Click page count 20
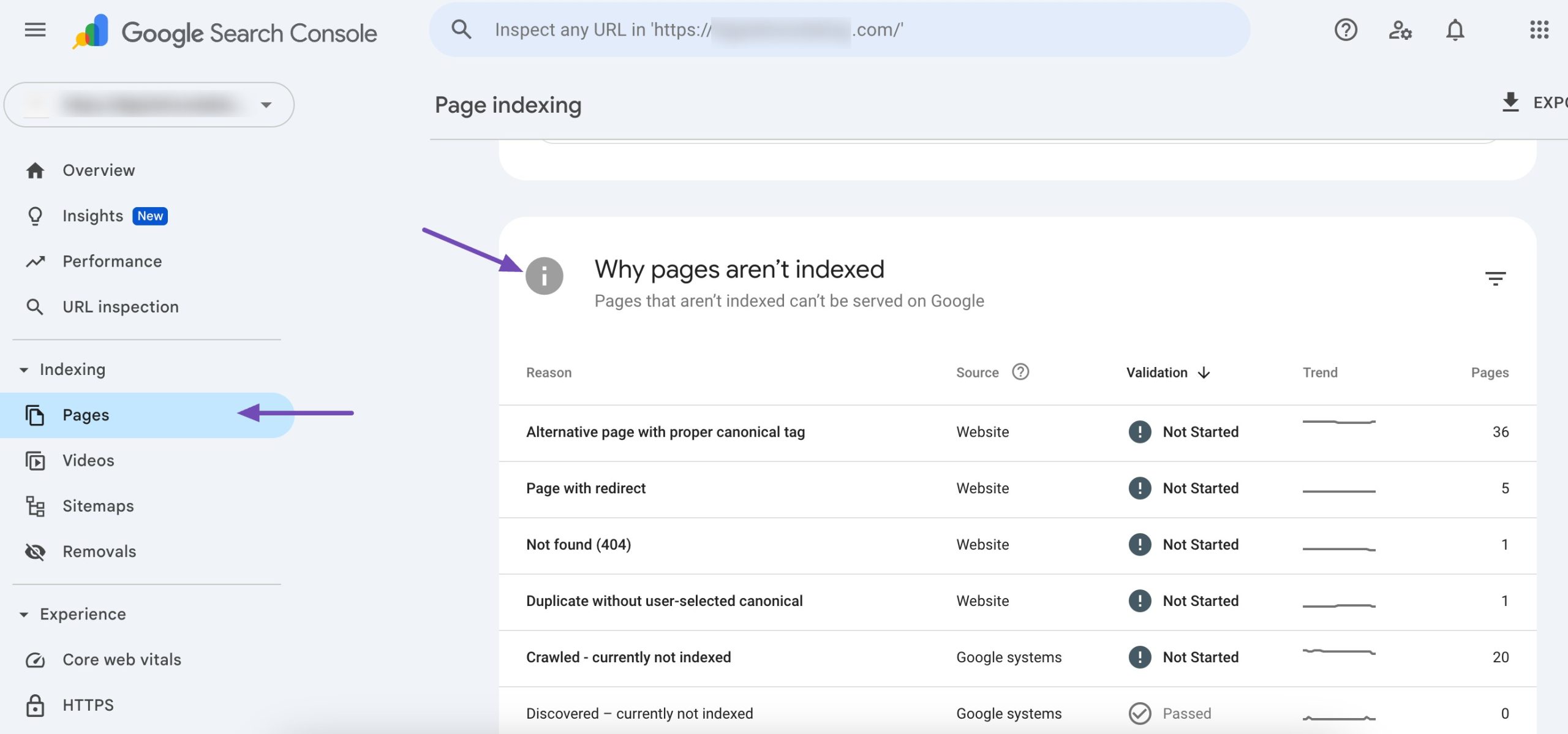The width and height of the screenshot is (1568, 734). 1500,657
